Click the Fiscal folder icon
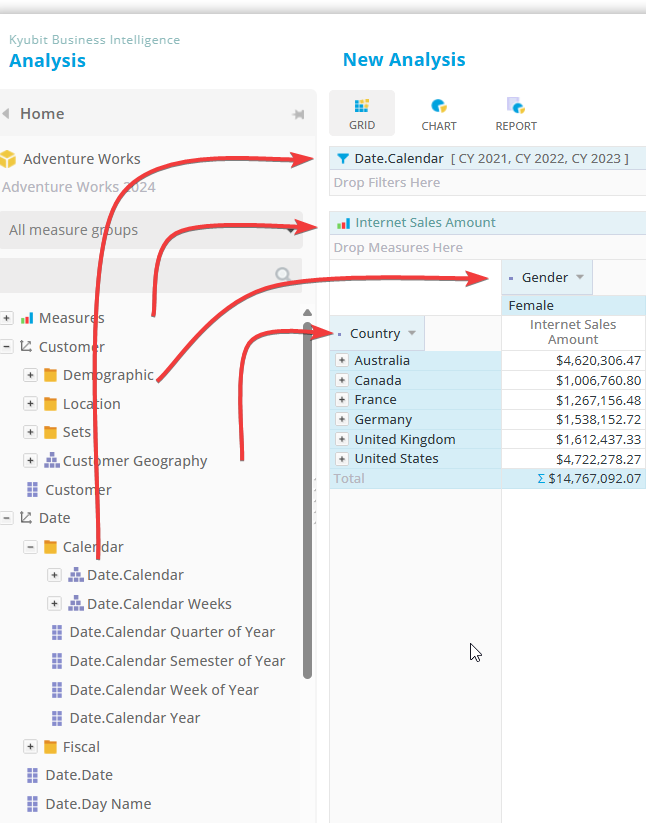This screenshot has height=823, width=646. 50,747
